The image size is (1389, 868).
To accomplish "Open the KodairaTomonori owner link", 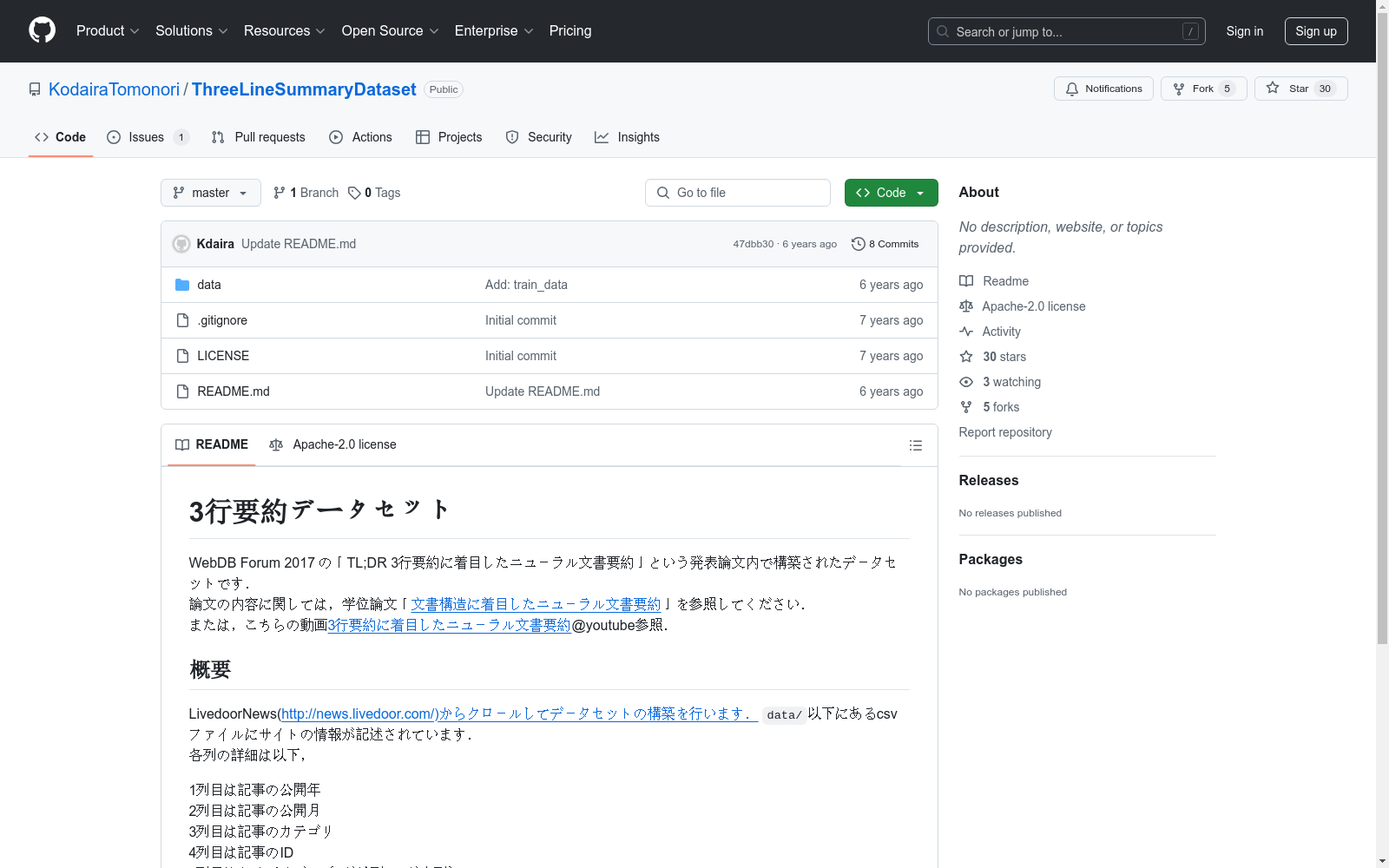I will 114,89.
